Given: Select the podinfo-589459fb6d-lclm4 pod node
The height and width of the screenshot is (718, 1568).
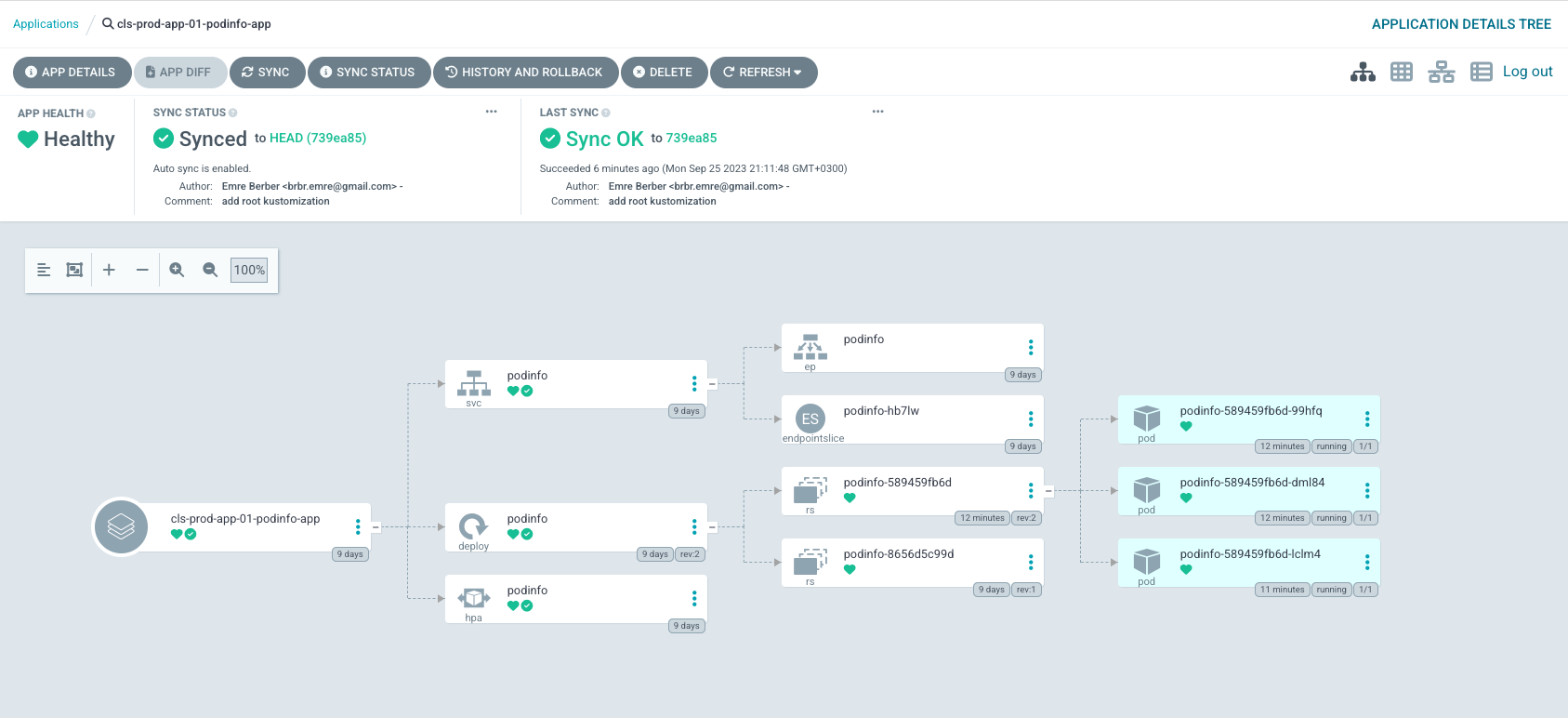Looking at the screenshot, I should (1248, 562).
